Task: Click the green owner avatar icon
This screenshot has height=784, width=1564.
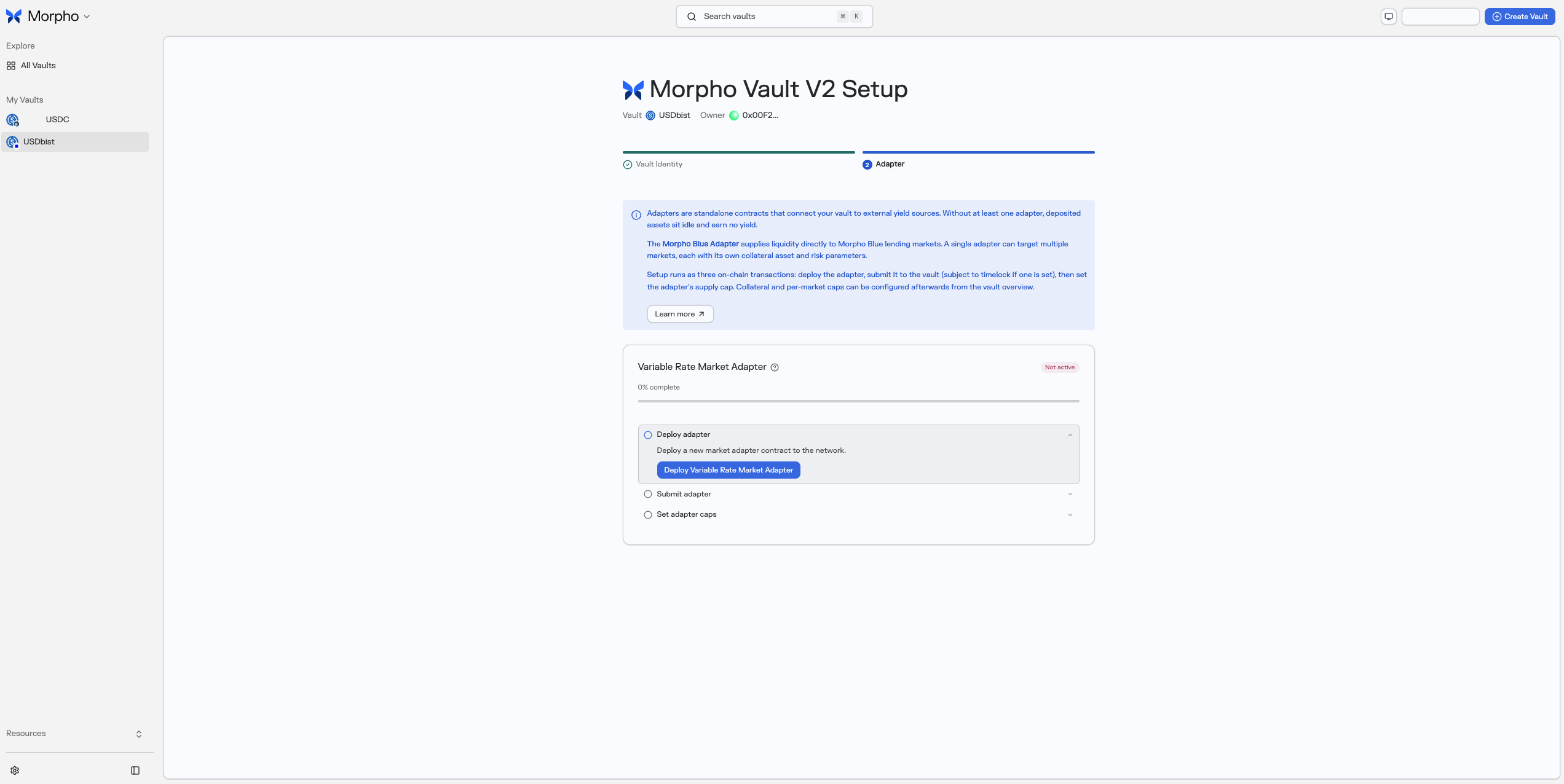Action: coord(734,116)
